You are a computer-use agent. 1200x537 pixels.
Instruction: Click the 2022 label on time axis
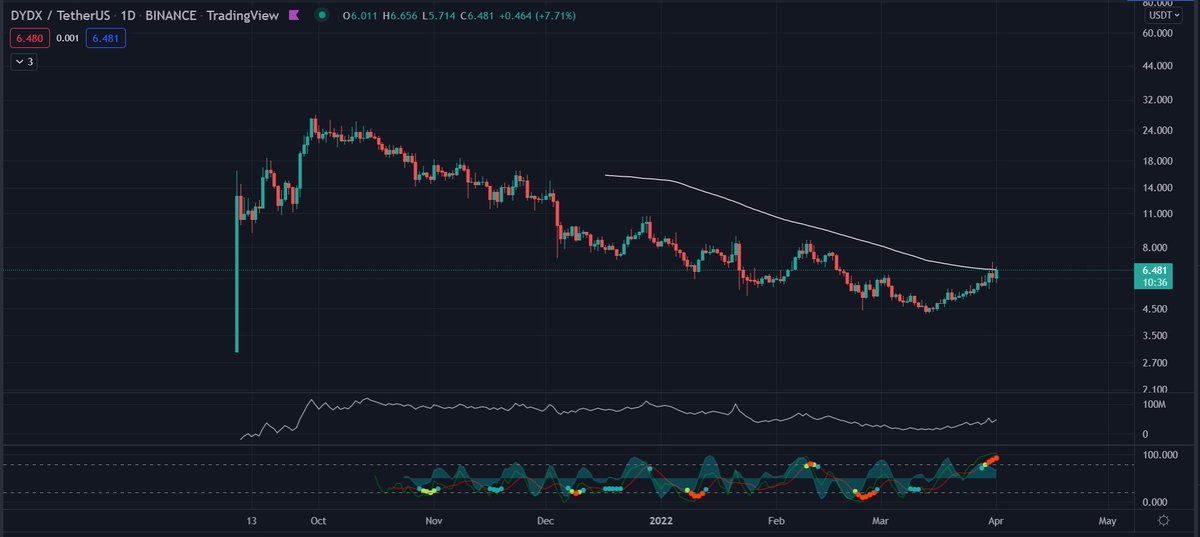pyautogui.click(x=662, y=521)
